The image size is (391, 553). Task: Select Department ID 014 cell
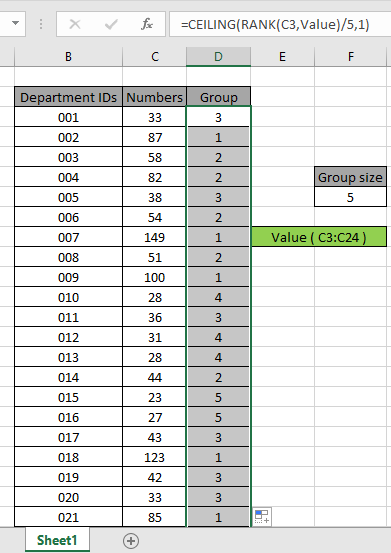(68, 377)
